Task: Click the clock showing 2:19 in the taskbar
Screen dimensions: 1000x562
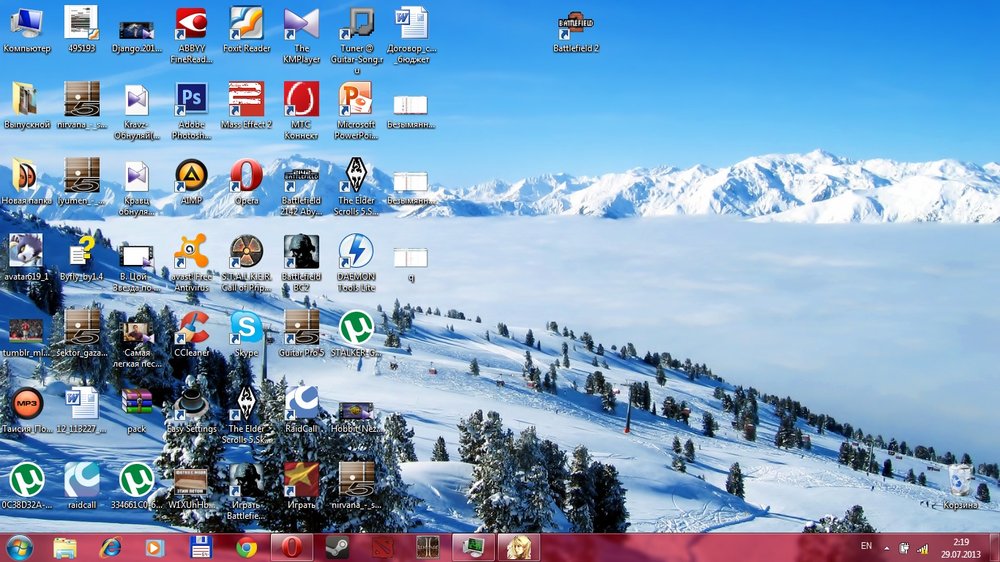Action: (961, 547)
